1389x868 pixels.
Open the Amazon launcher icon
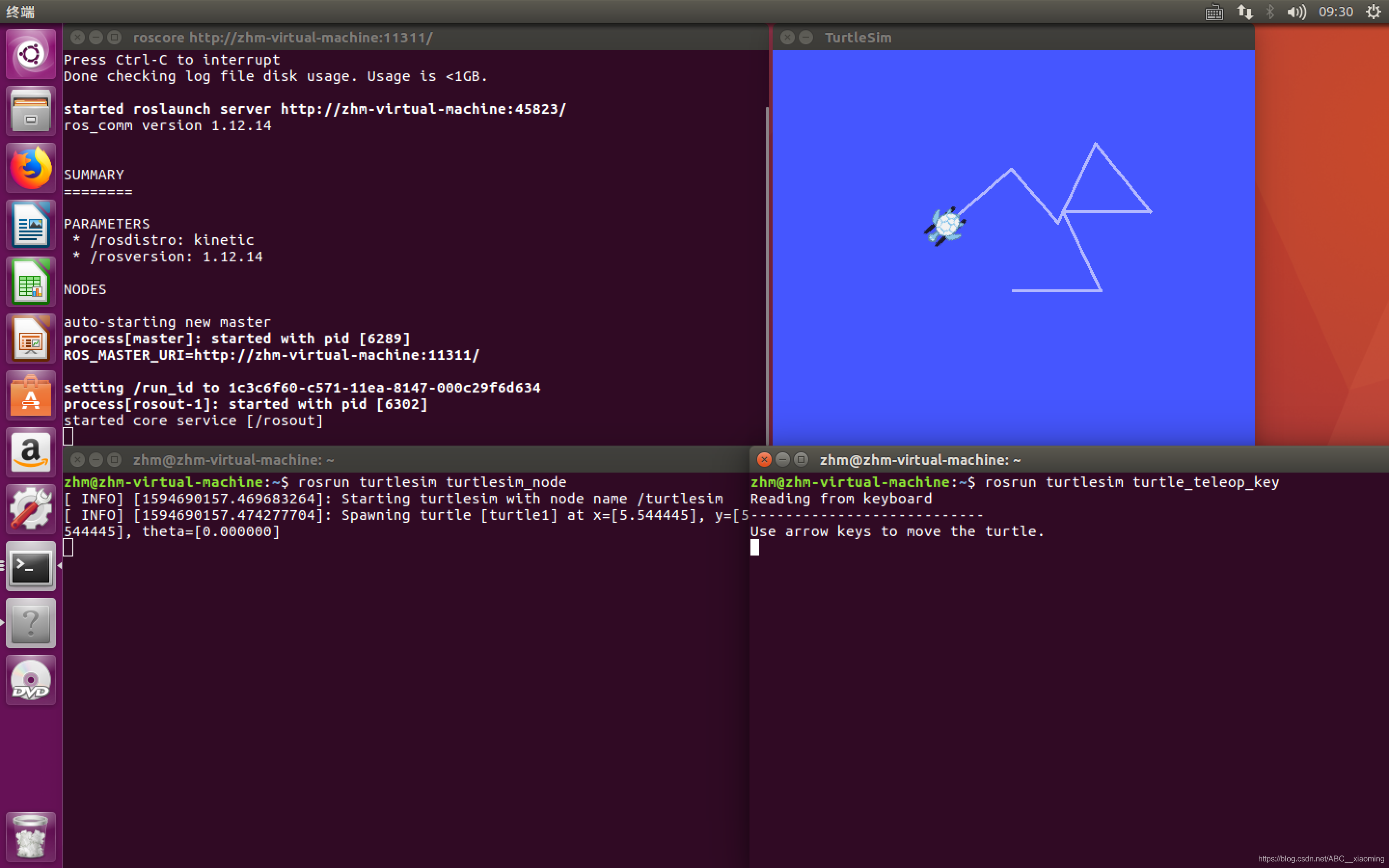click(x=30, y=452)
